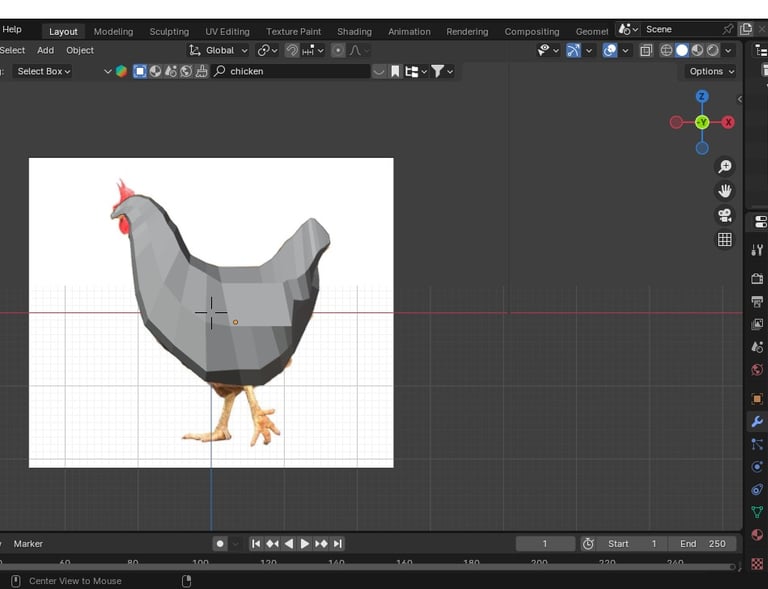Toggle X-ray view in the header
The width and height of the screenshot is (768, 589).
pos(646,50)
